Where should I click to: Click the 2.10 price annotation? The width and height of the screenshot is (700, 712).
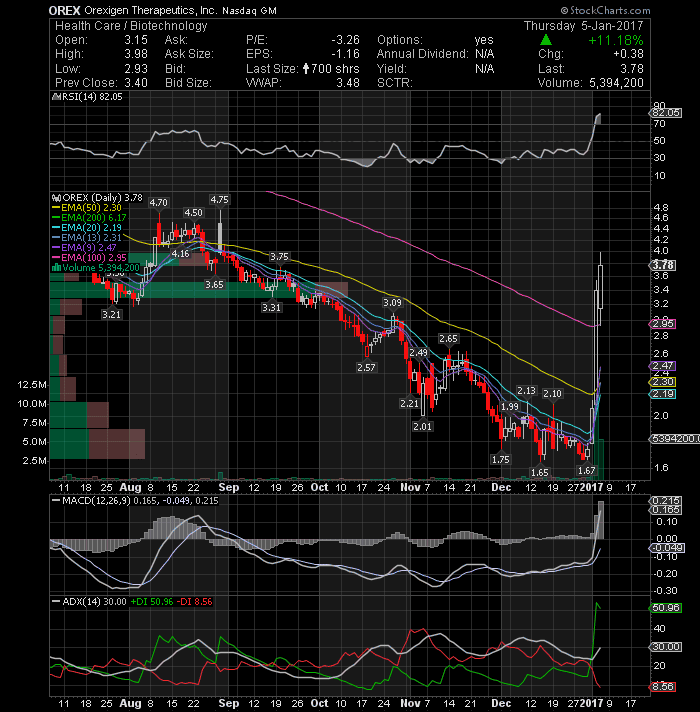click(552, 394)
